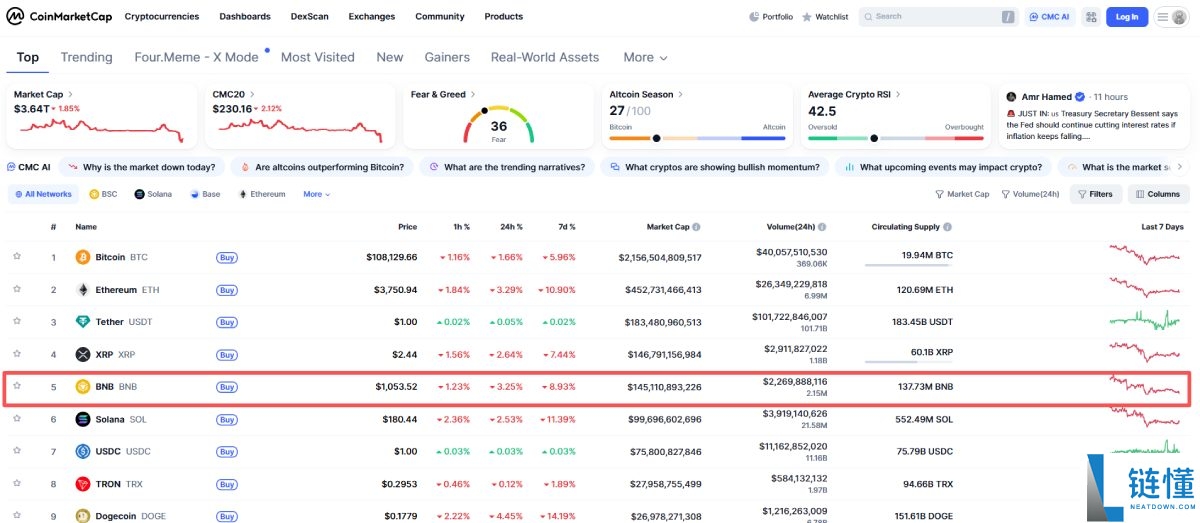Click the Dogecoin coin logo
Viewport: 1200px width, 523px height.
[83, 516]
